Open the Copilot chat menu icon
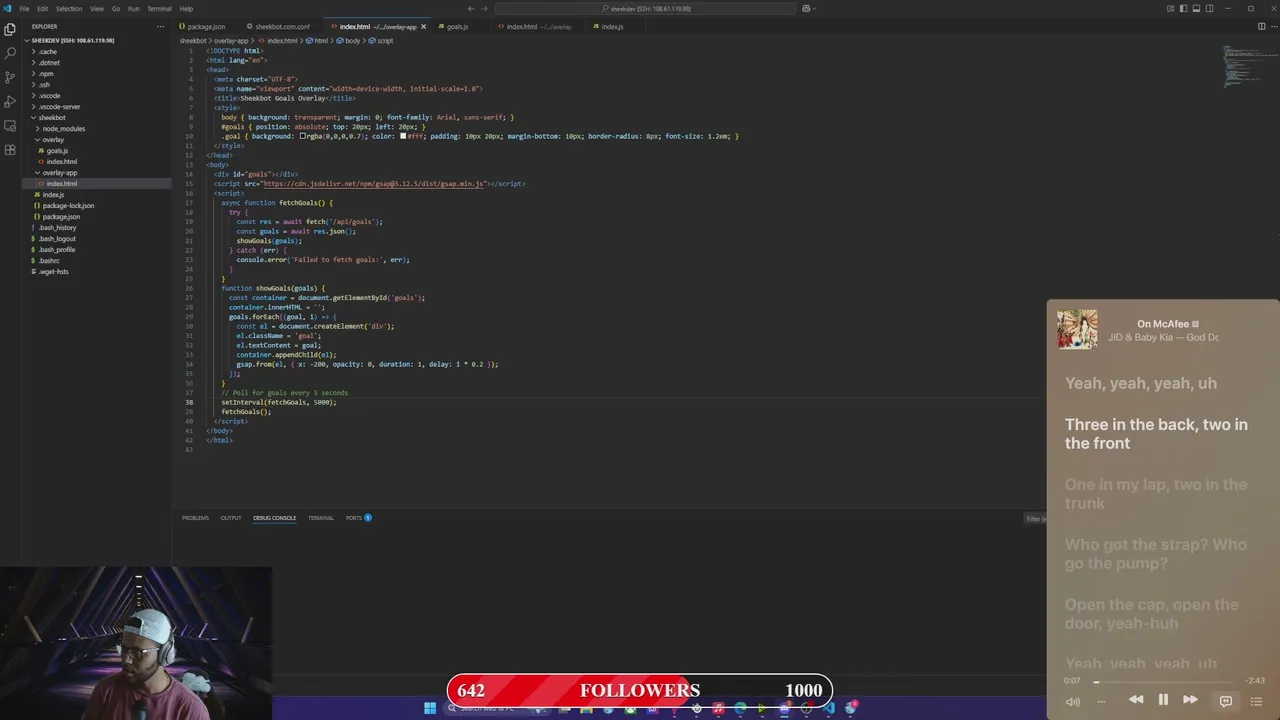 (x=808, y=8)
